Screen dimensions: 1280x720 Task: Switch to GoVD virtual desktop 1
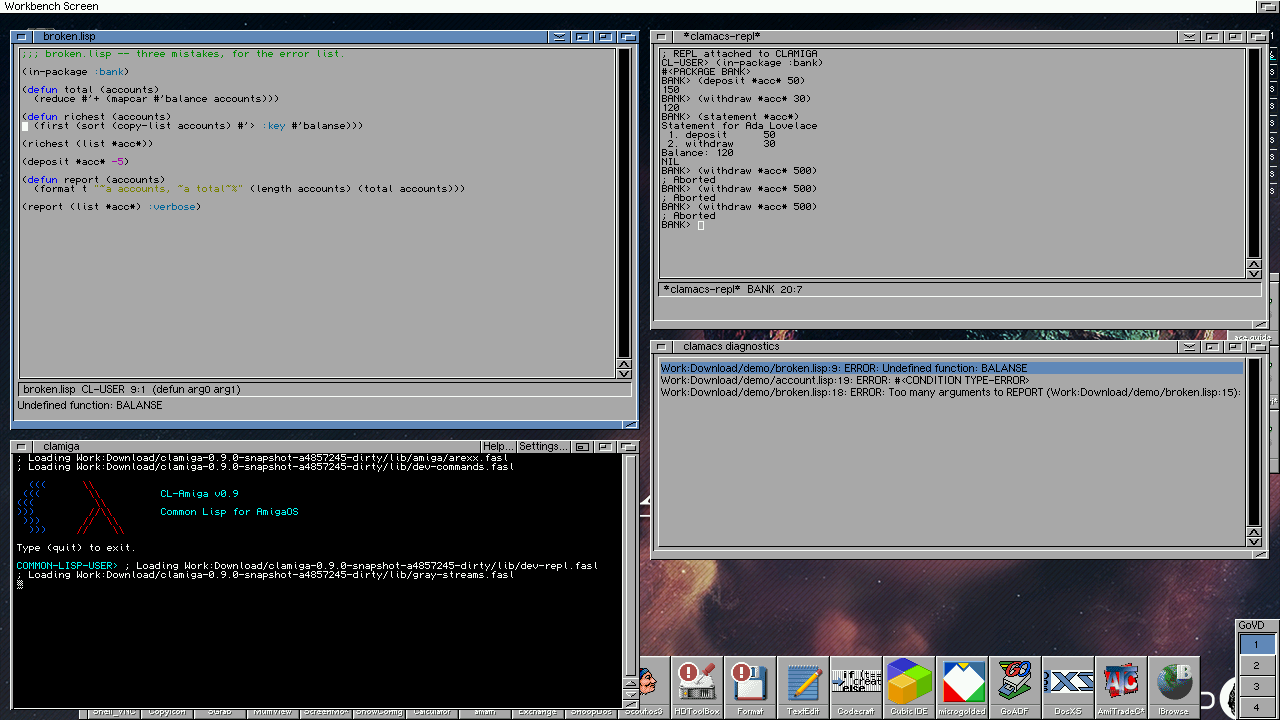[1257, 645]
